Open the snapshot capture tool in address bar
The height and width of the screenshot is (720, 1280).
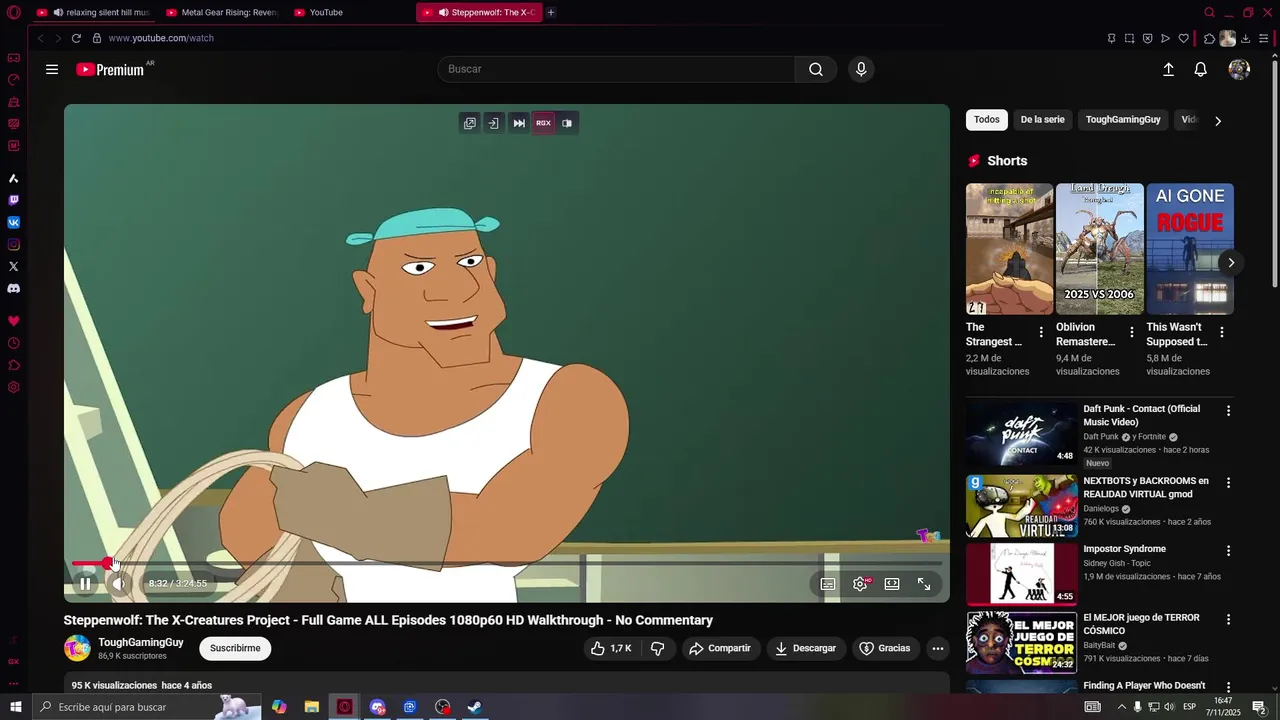1129,38
